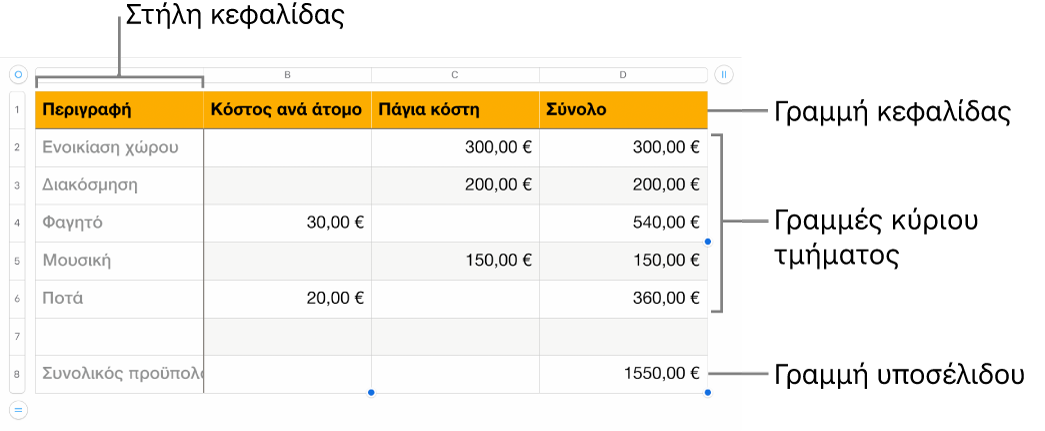Select row 1 number tab
The image size is (1045, 431).
tap(17, 110)
